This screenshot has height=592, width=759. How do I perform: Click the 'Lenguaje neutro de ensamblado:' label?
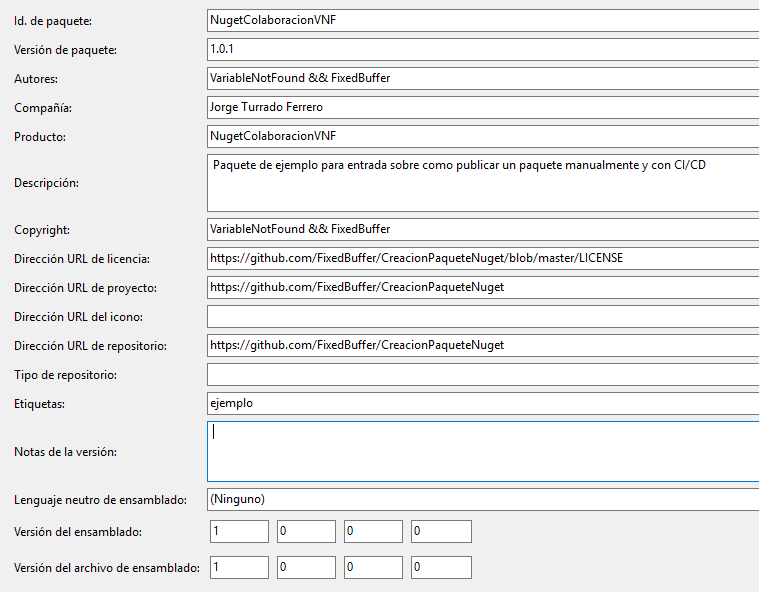(100, 500)
